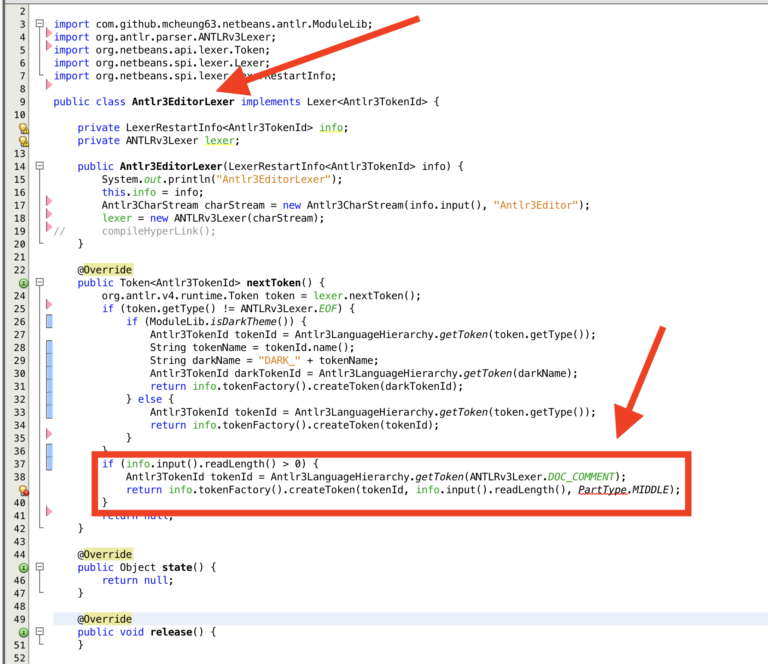Collapse the Antlr3EditorLexer constructor fold
This screenshot has height=664, width=768.
click(40, 166)
